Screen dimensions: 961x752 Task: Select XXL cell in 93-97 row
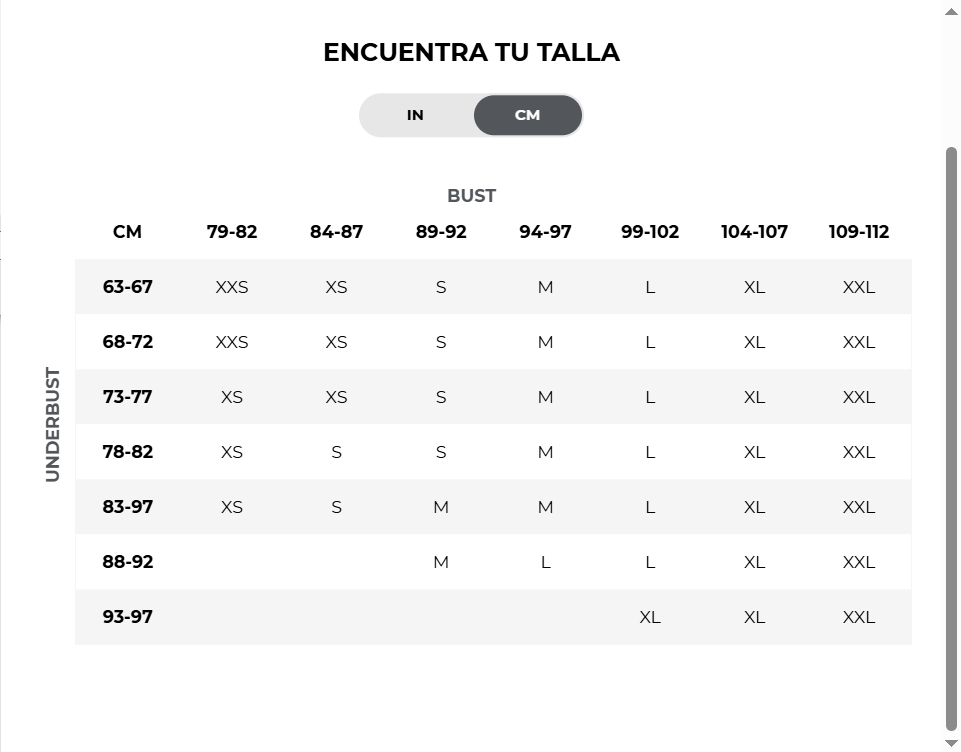point(859,617)
